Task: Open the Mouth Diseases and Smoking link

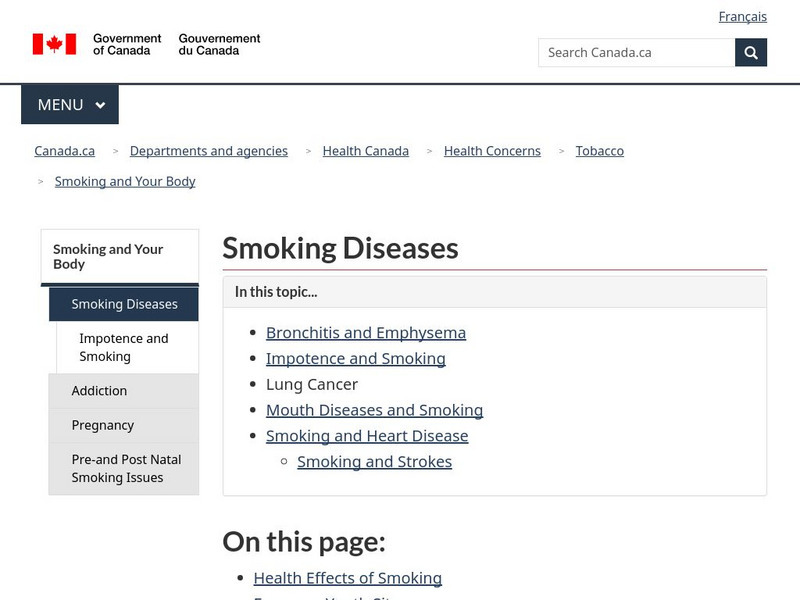Action: (x=374, y=410)
